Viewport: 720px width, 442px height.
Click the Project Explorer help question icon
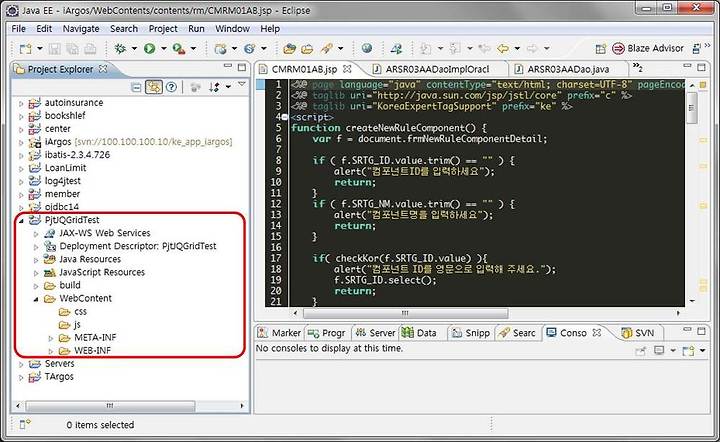171,87
